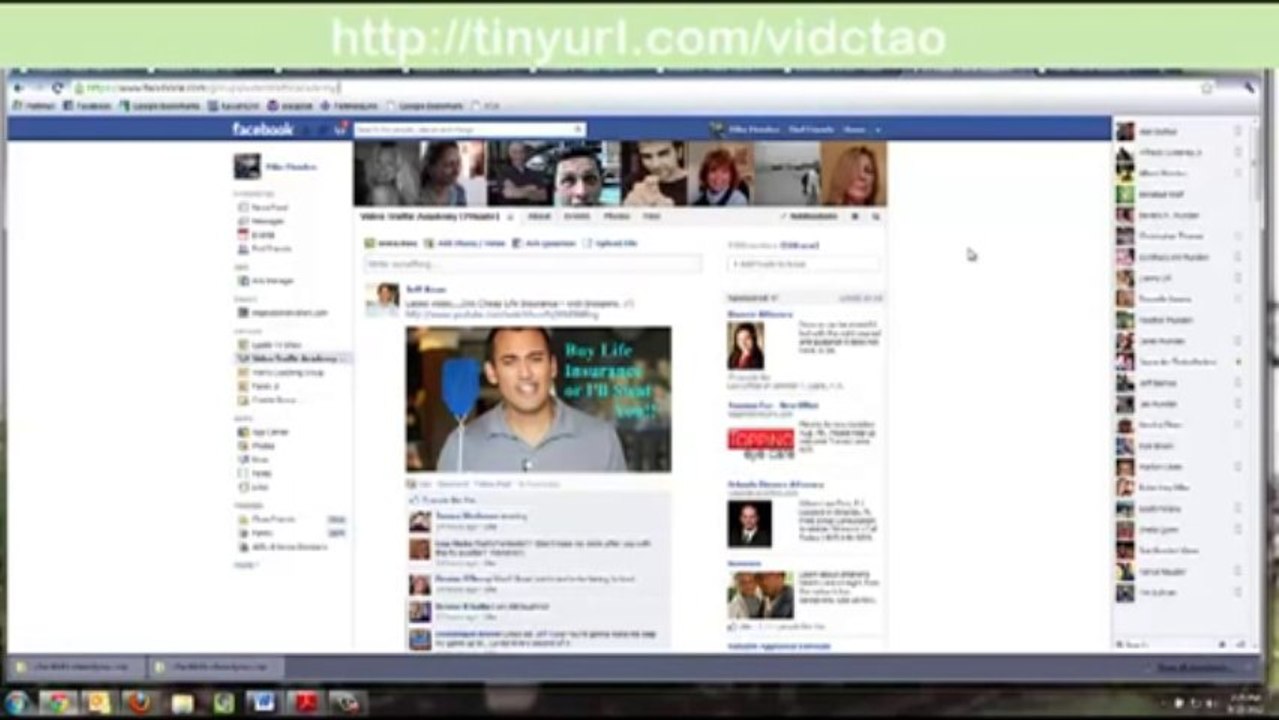The image size is (1279, 720).
Task: Open Family list in sidebar
Action: click(256, 534)
